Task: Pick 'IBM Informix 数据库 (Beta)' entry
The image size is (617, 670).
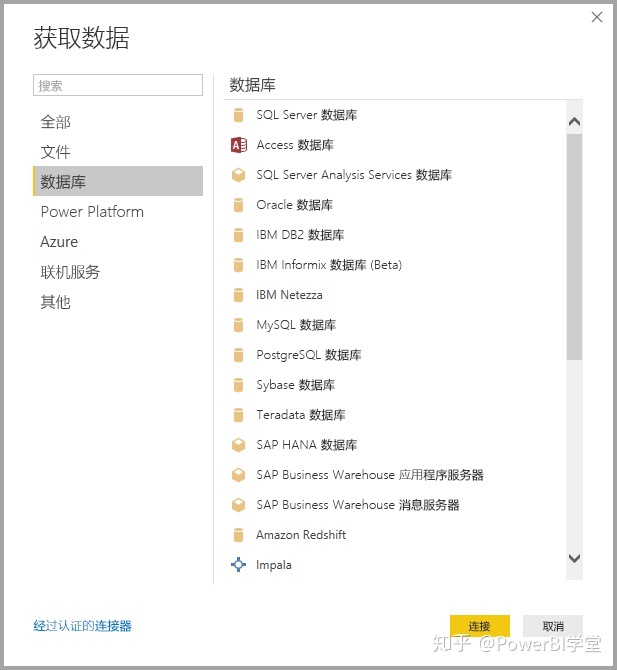Action: coord(395,265)
